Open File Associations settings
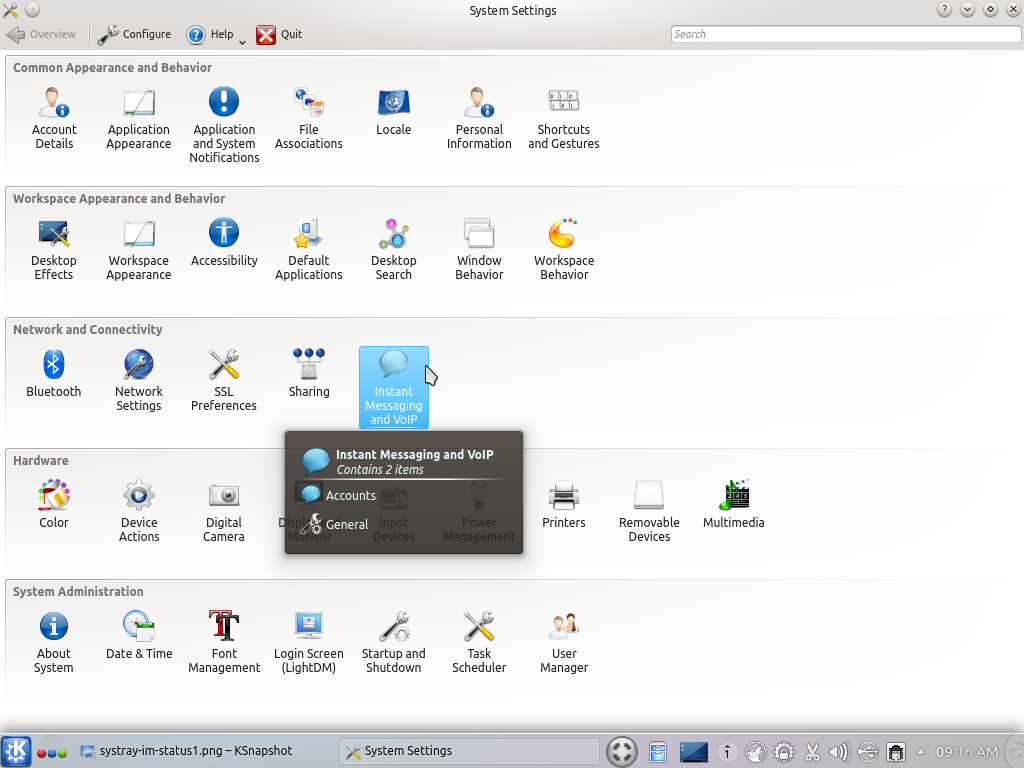The image size is (1024, 768). (309, 119)
